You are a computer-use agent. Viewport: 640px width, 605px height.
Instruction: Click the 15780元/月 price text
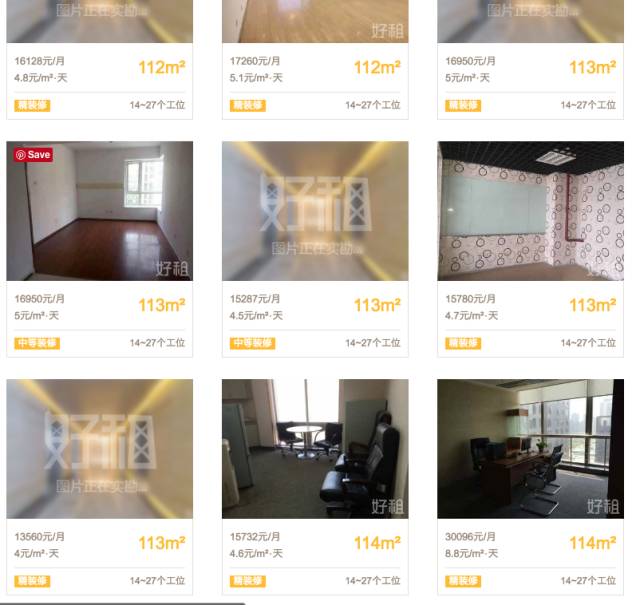click(x=471, y=299)
